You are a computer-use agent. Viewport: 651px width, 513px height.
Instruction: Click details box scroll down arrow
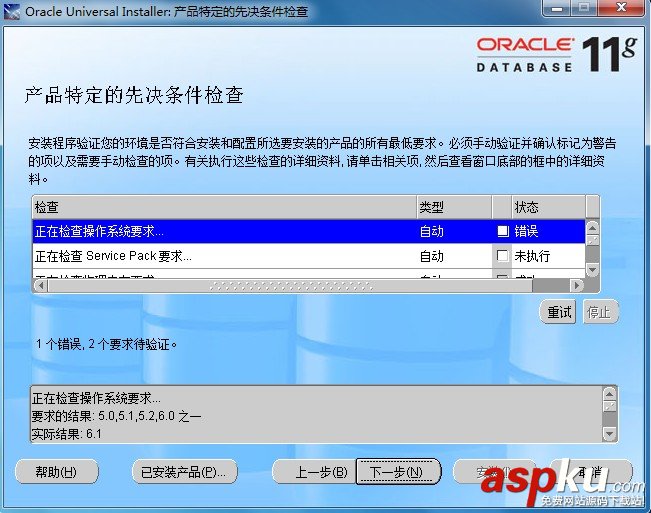(609, 434)
